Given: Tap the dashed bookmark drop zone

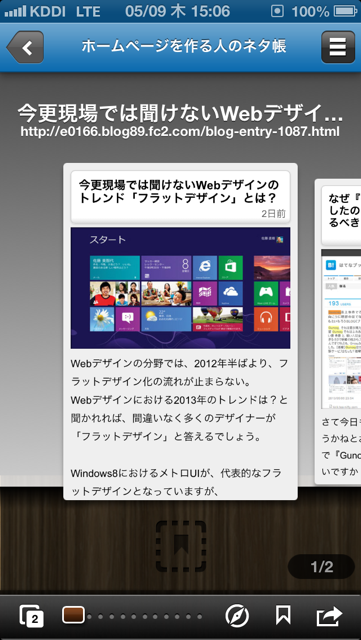Looking at the screenshot, I should [181, 546].
